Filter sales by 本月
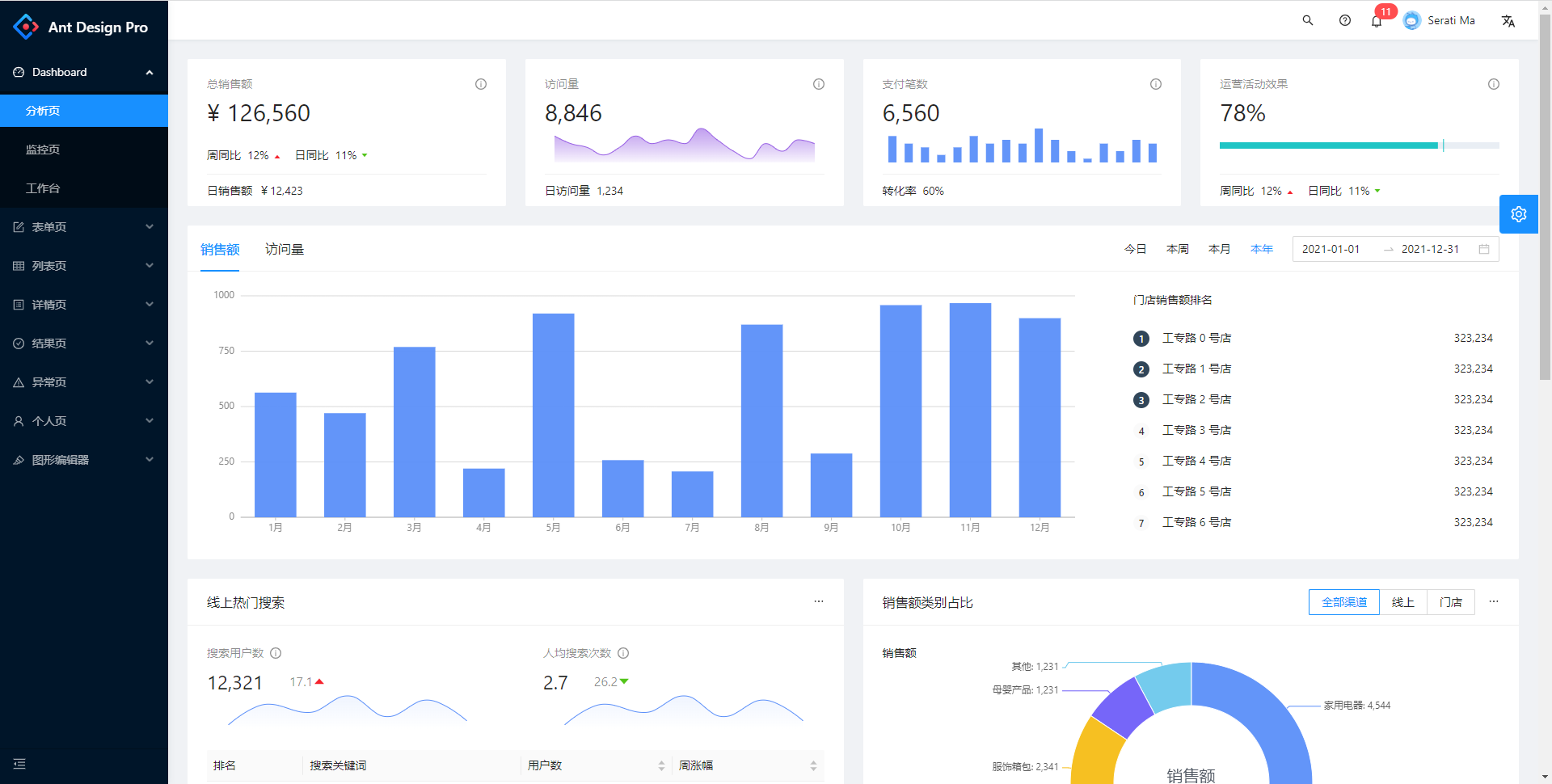 click(1220, 249)
